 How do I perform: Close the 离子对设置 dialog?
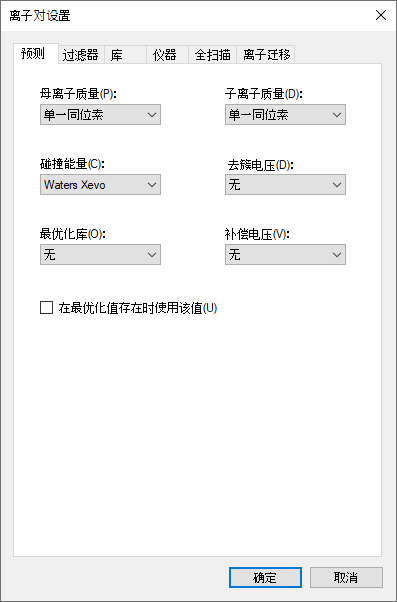click(x=381, y=15)
